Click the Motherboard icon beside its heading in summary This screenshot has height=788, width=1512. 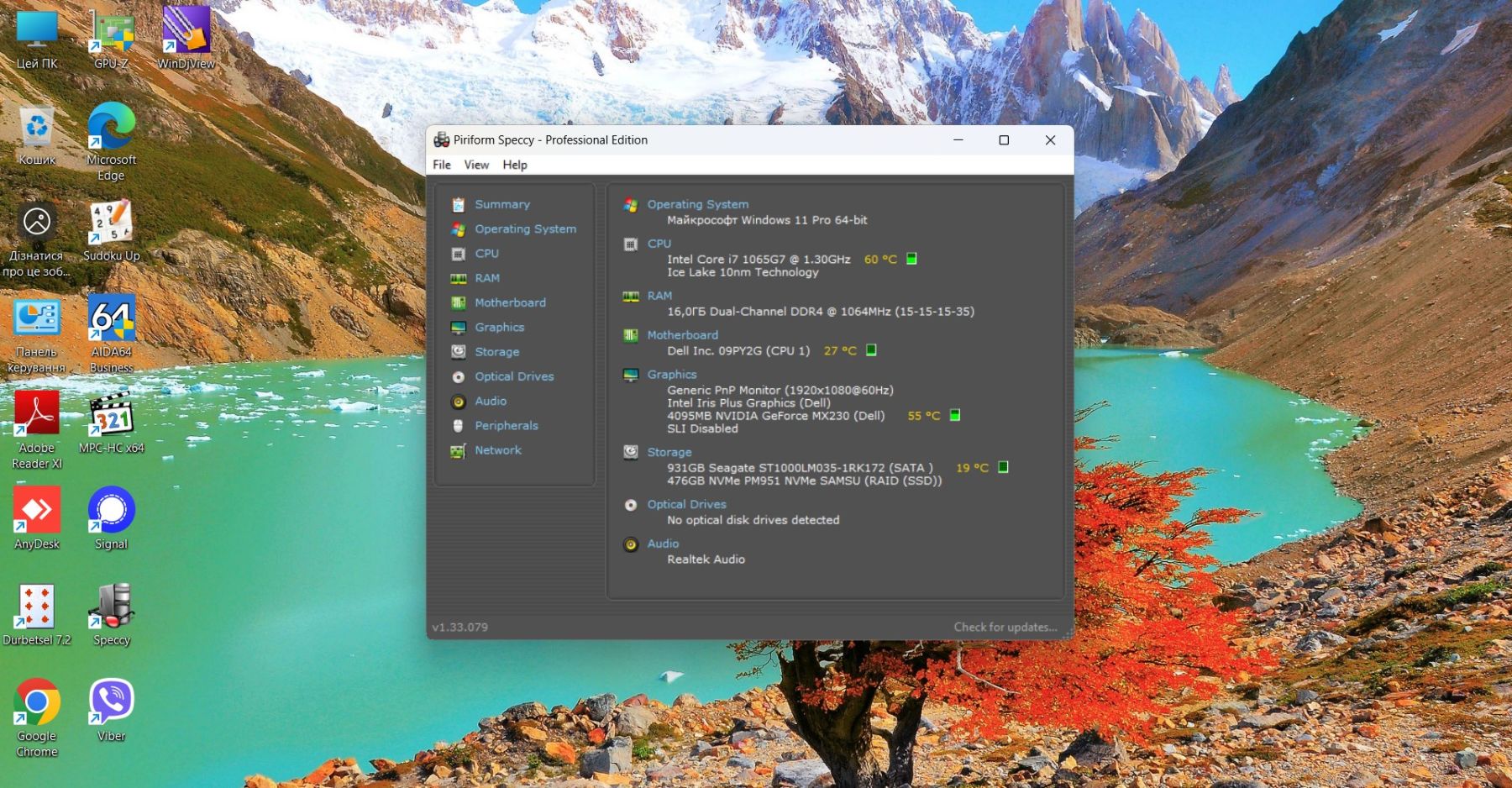coord(631,335)
